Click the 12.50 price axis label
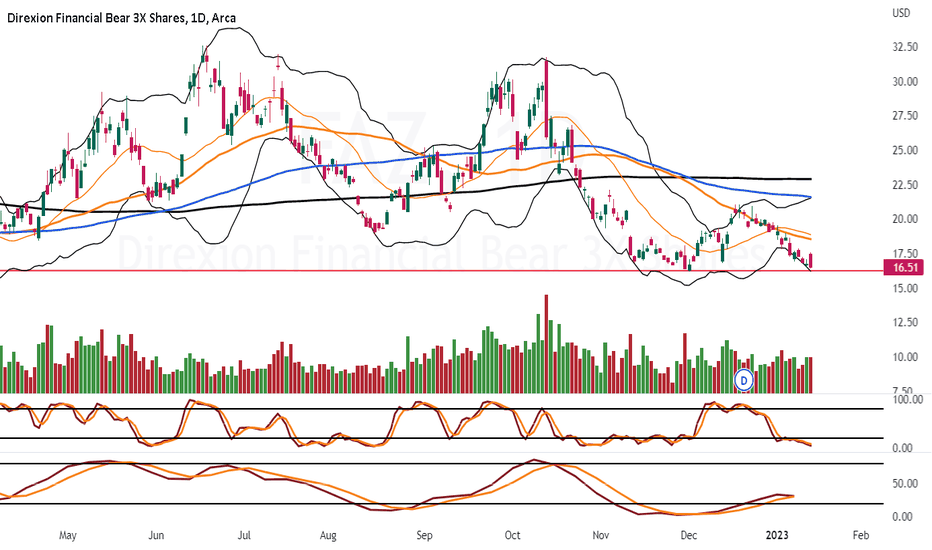The height and width of the screenshot is (550, 932). pos(905,322)
